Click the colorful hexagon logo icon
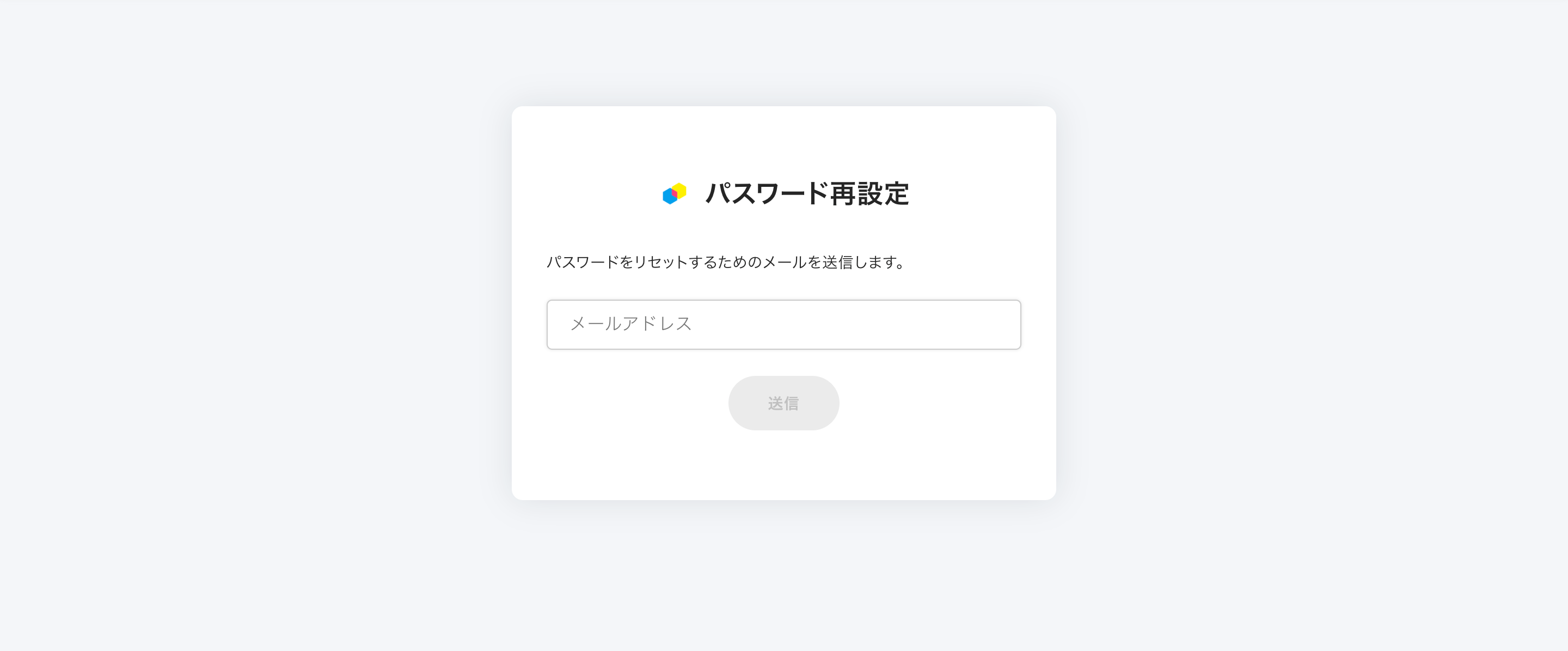This screenshot has width=1568, height=651. click(675, 193)
